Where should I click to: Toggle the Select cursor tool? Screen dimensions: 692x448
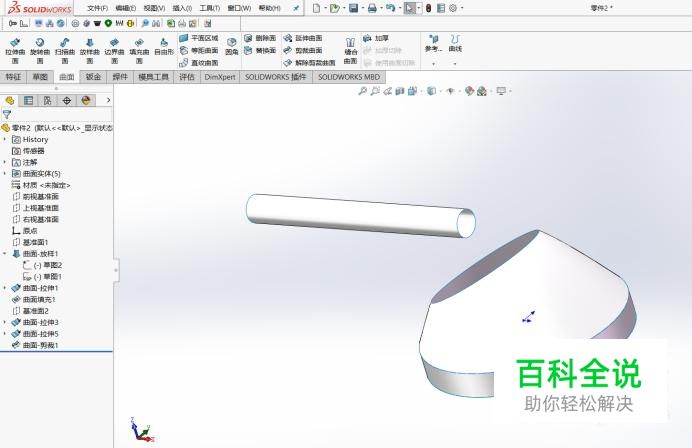pyautogui.click(x=410, y=8)
